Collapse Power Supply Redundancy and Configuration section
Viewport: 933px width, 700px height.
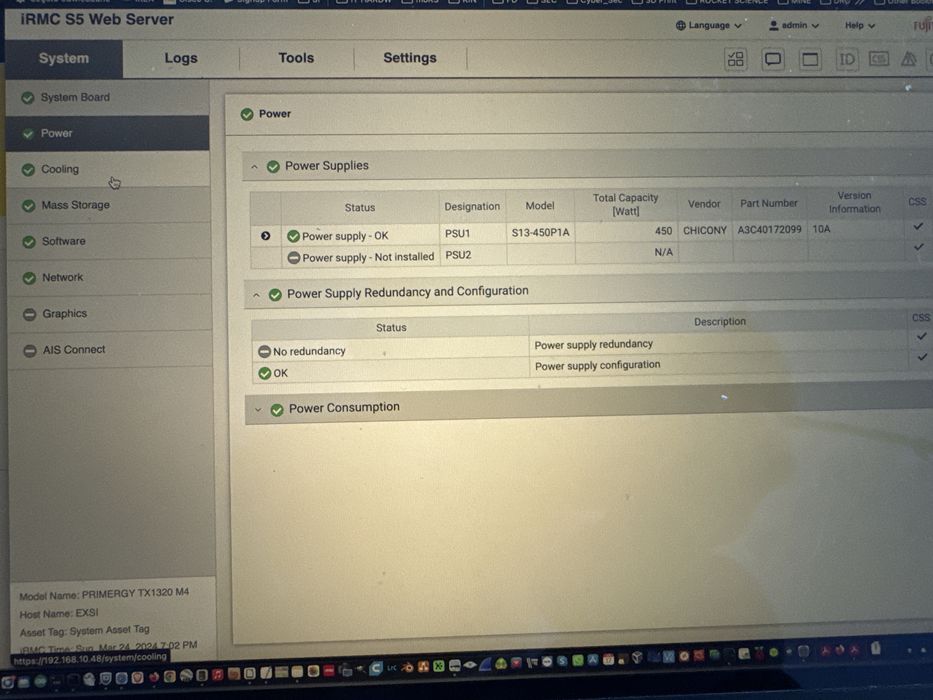[x=256, y=295]
